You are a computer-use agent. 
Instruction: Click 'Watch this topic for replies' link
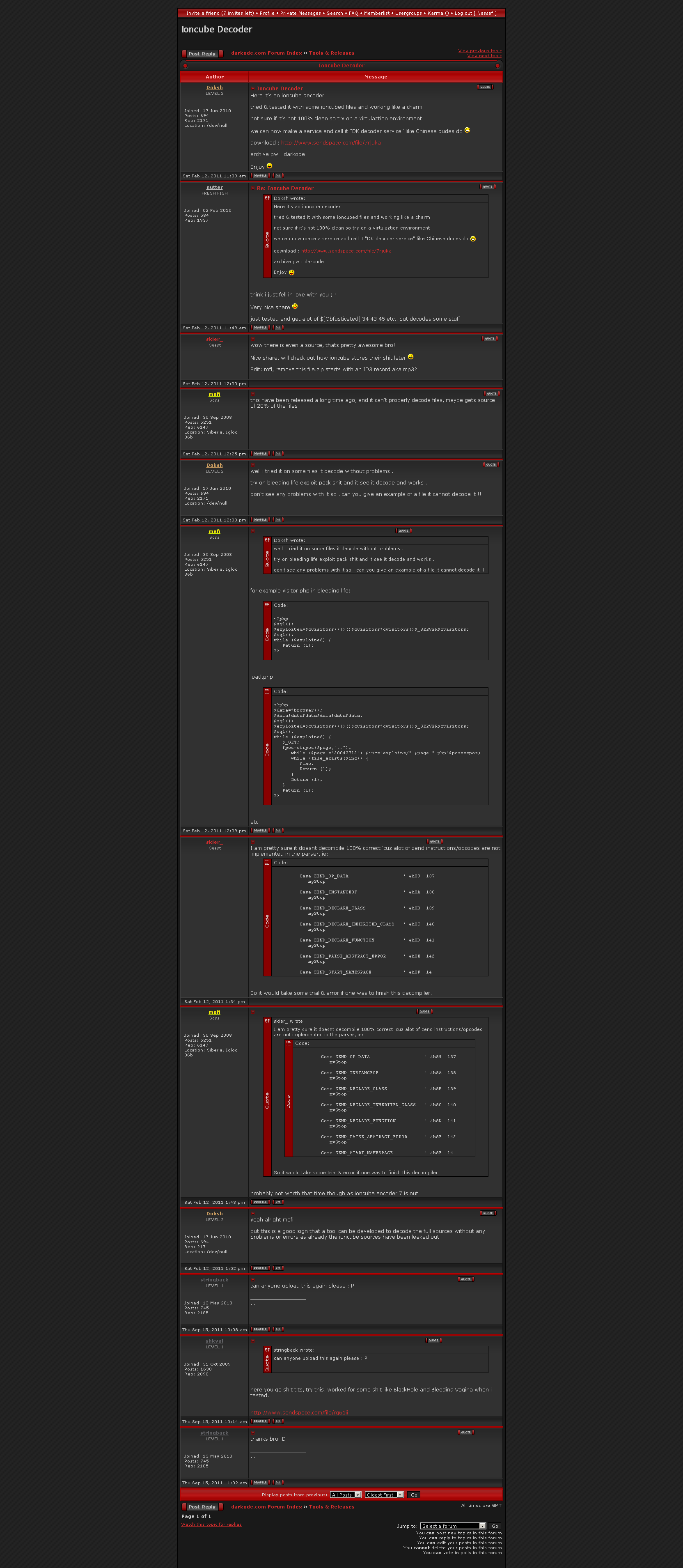pos(211,1525)
